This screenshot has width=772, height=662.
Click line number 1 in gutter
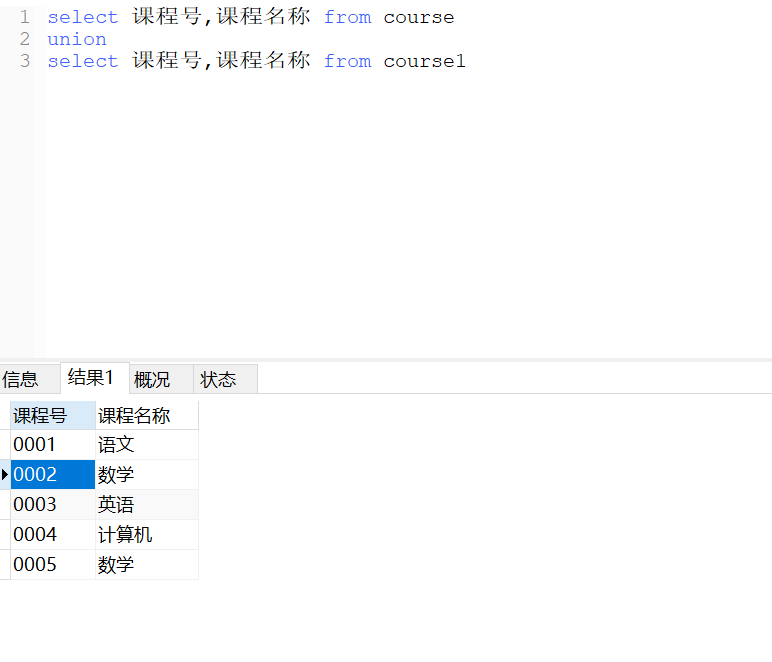[25, 17]
